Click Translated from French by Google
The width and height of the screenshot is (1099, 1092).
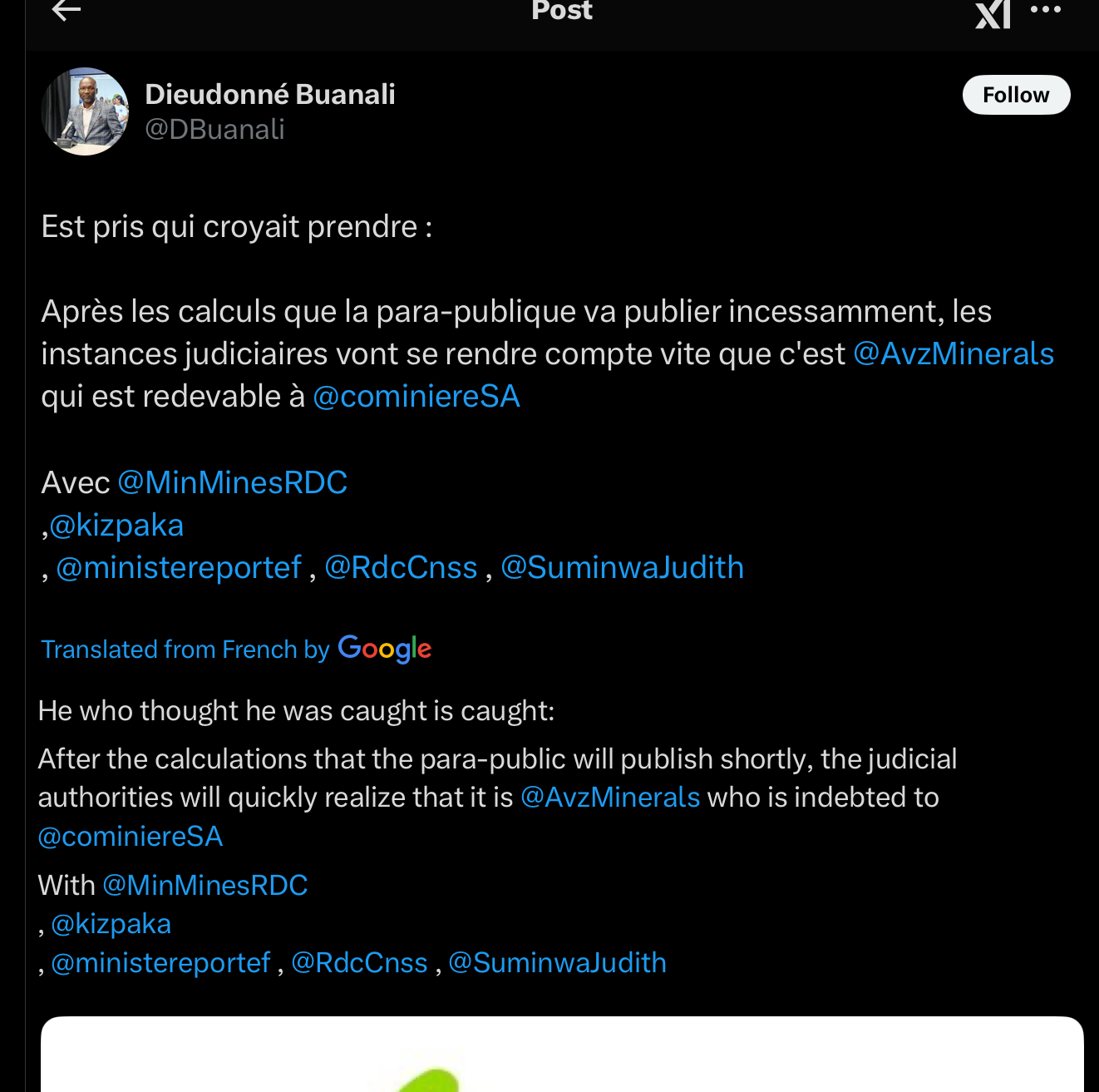(x=237, y=649)
